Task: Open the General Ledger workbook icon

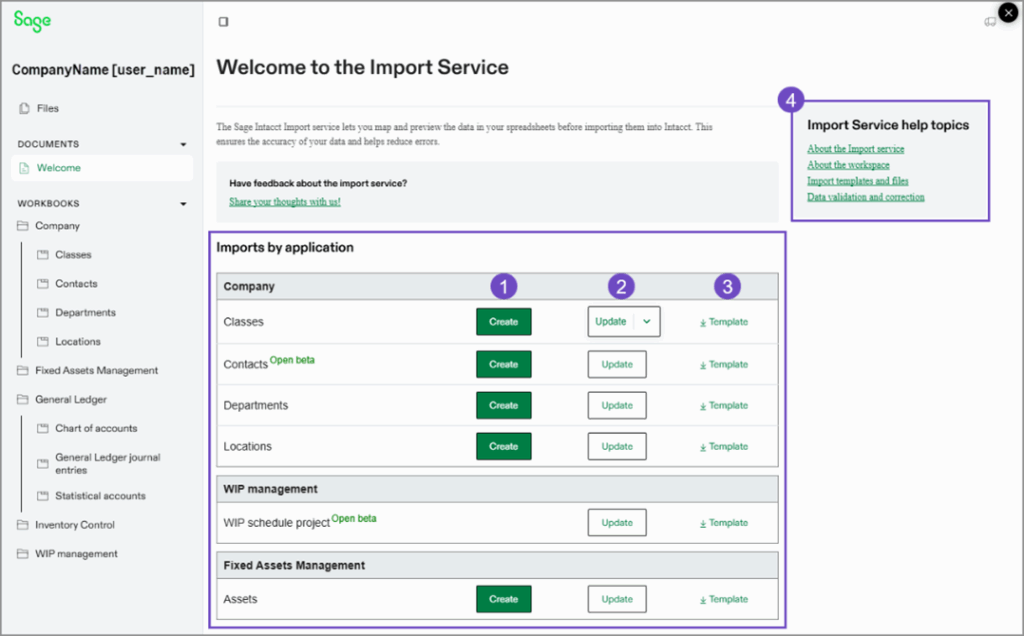Action: pyautogui.click(x=21, y=399)
